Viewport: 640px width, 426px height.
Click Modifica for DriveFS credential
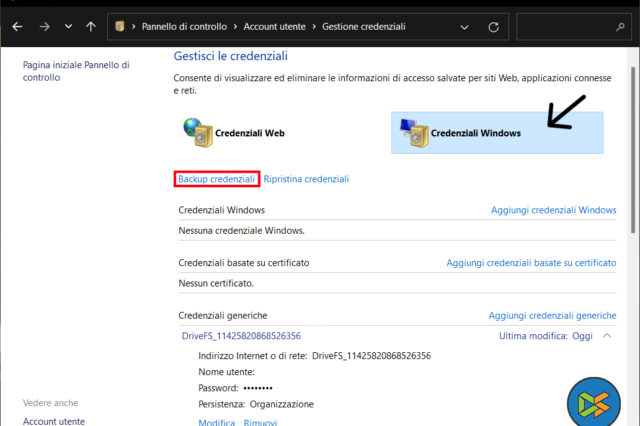(x=216, y=422)
